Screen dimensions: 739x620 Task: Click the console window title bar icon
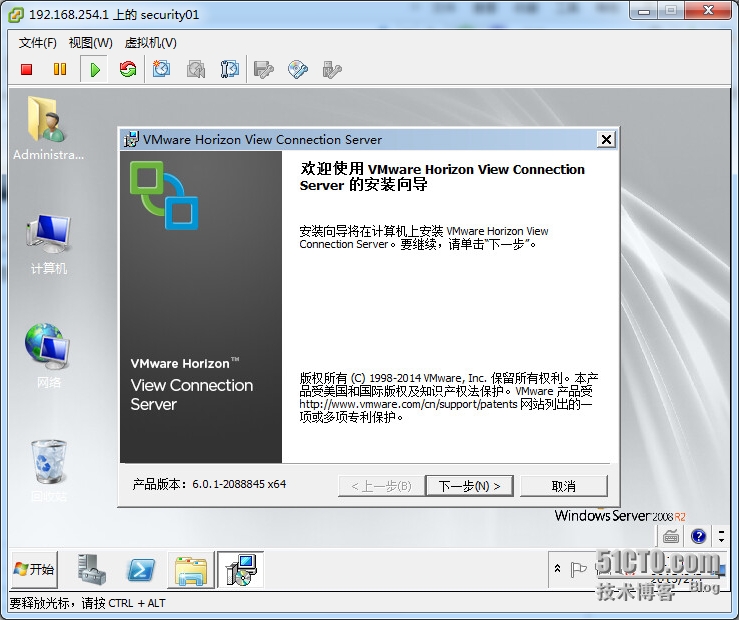[16, 15]
